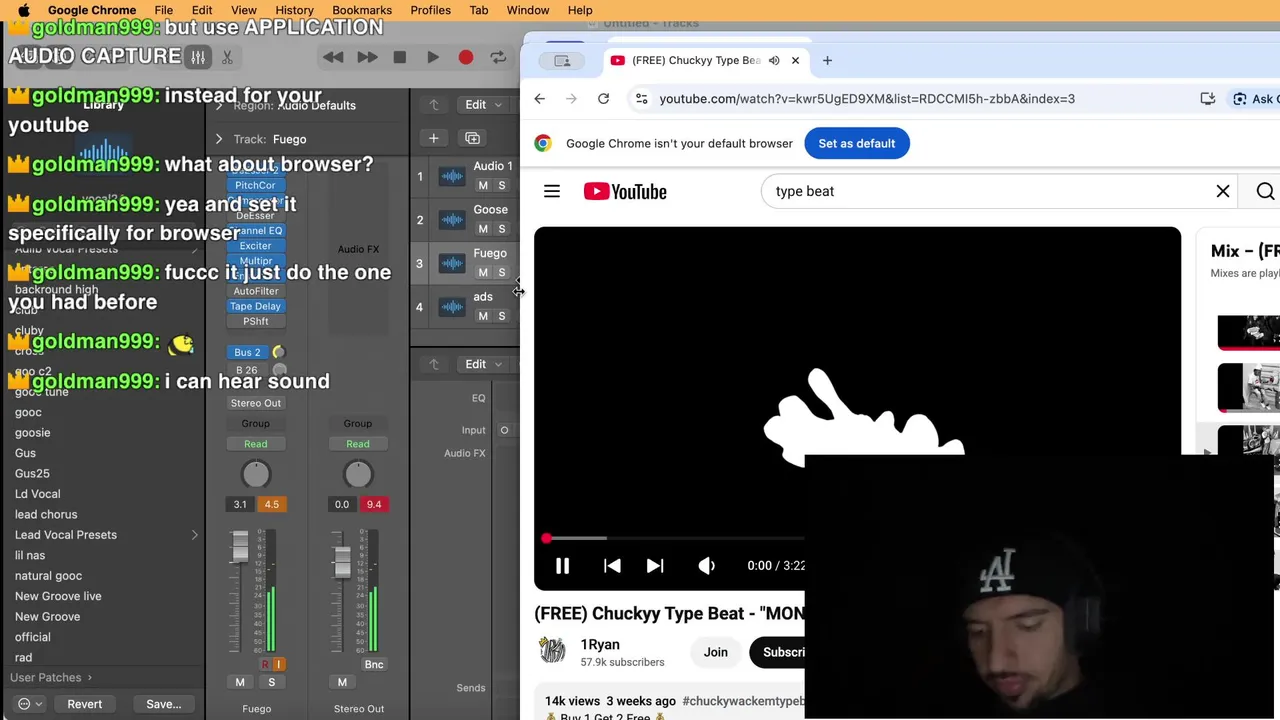Click the 1Ryan channel avatar
This screenshot has height=720, width=1280.
[552, 651]
